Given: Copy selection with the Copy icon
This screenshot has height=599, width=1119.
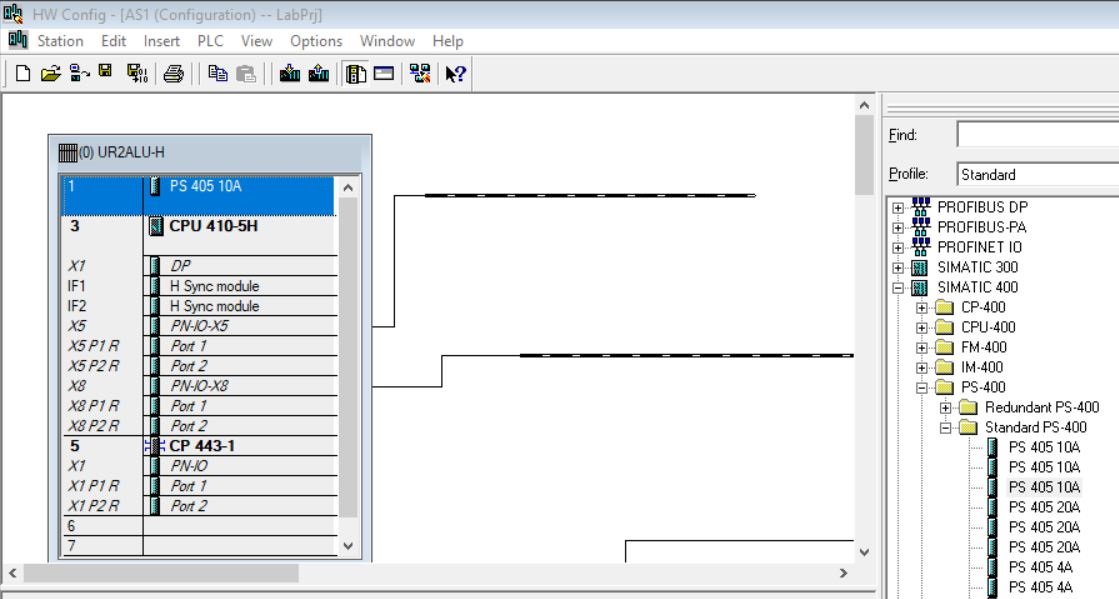Looking at the screenshot, I should point(218,74).
